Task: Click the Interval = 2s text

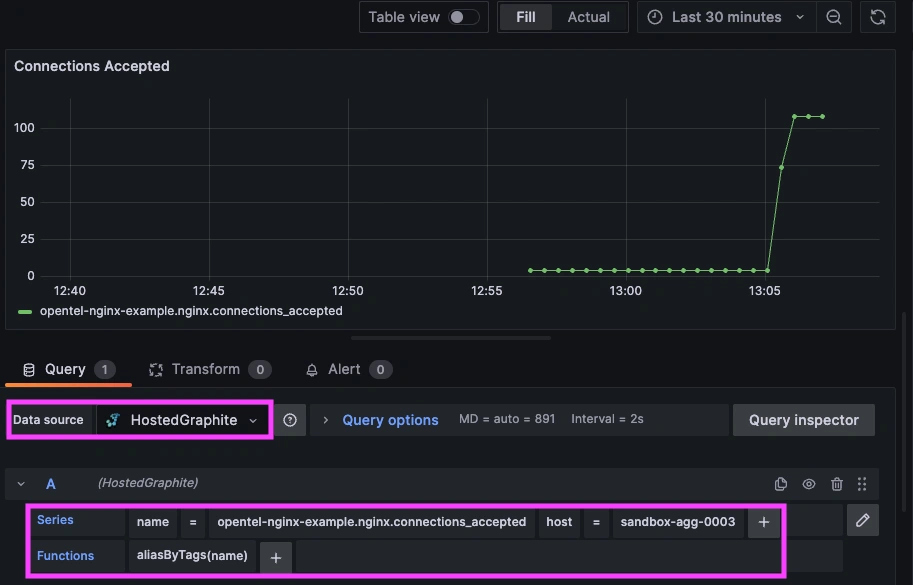Action: click(x=607, y=419)
